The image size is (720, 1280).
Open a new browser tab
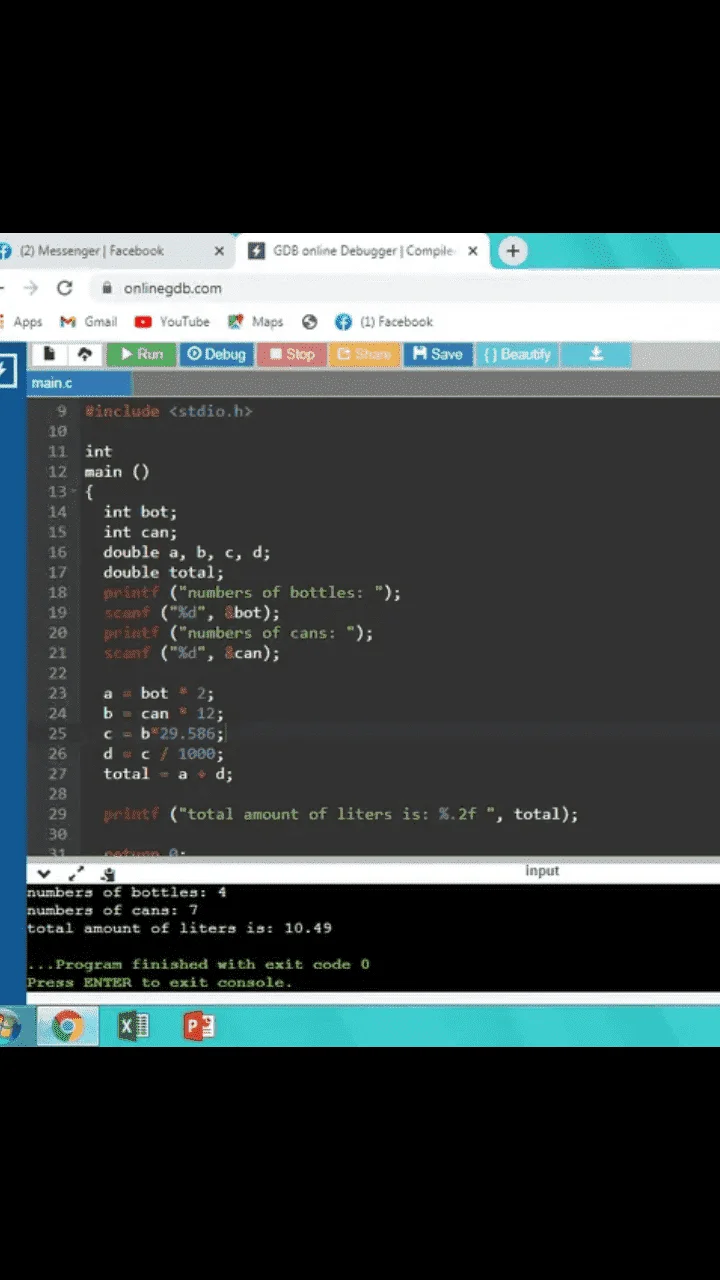513,251
